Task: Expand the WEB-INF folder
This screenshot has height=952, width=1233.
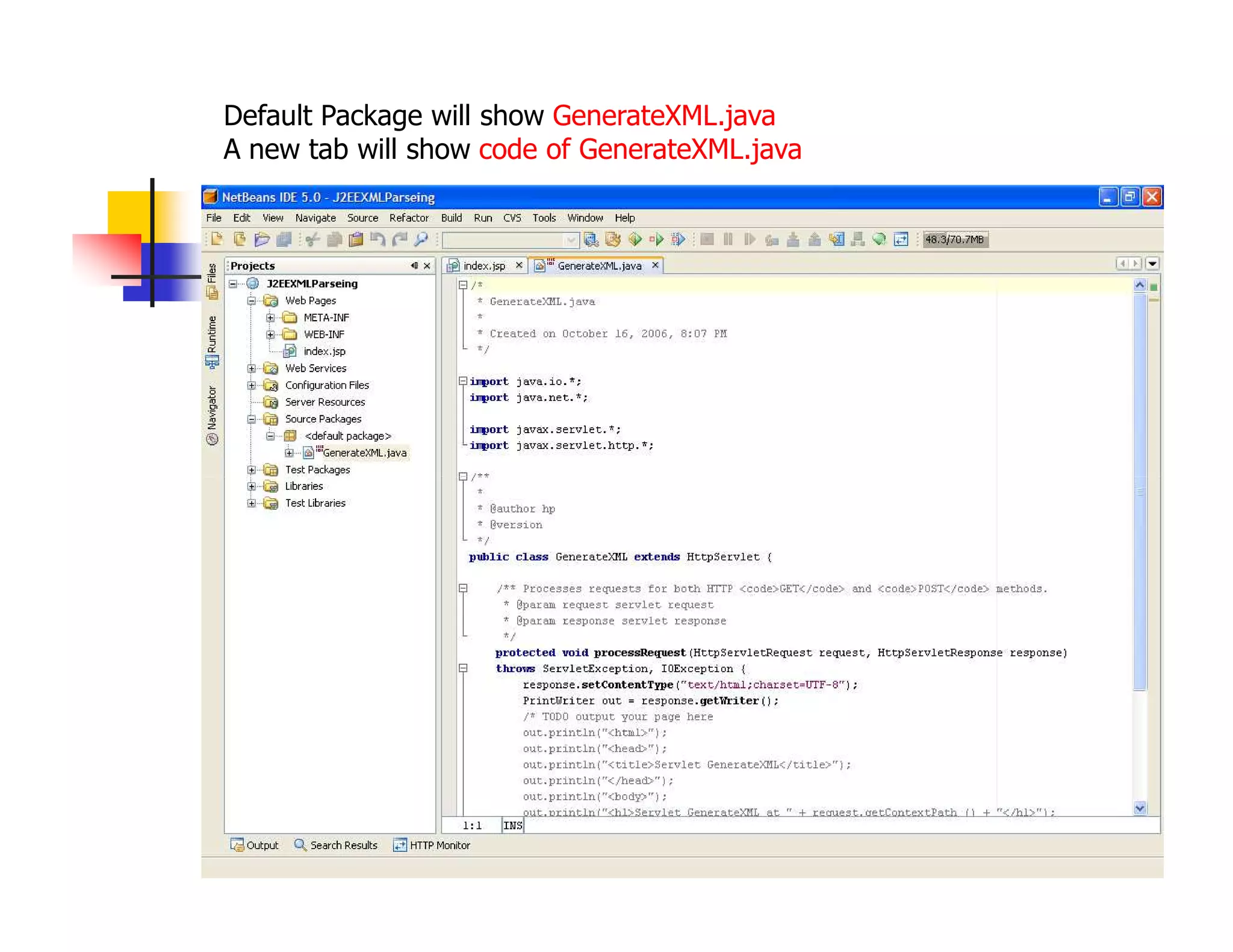Action: tap(270, 334)
